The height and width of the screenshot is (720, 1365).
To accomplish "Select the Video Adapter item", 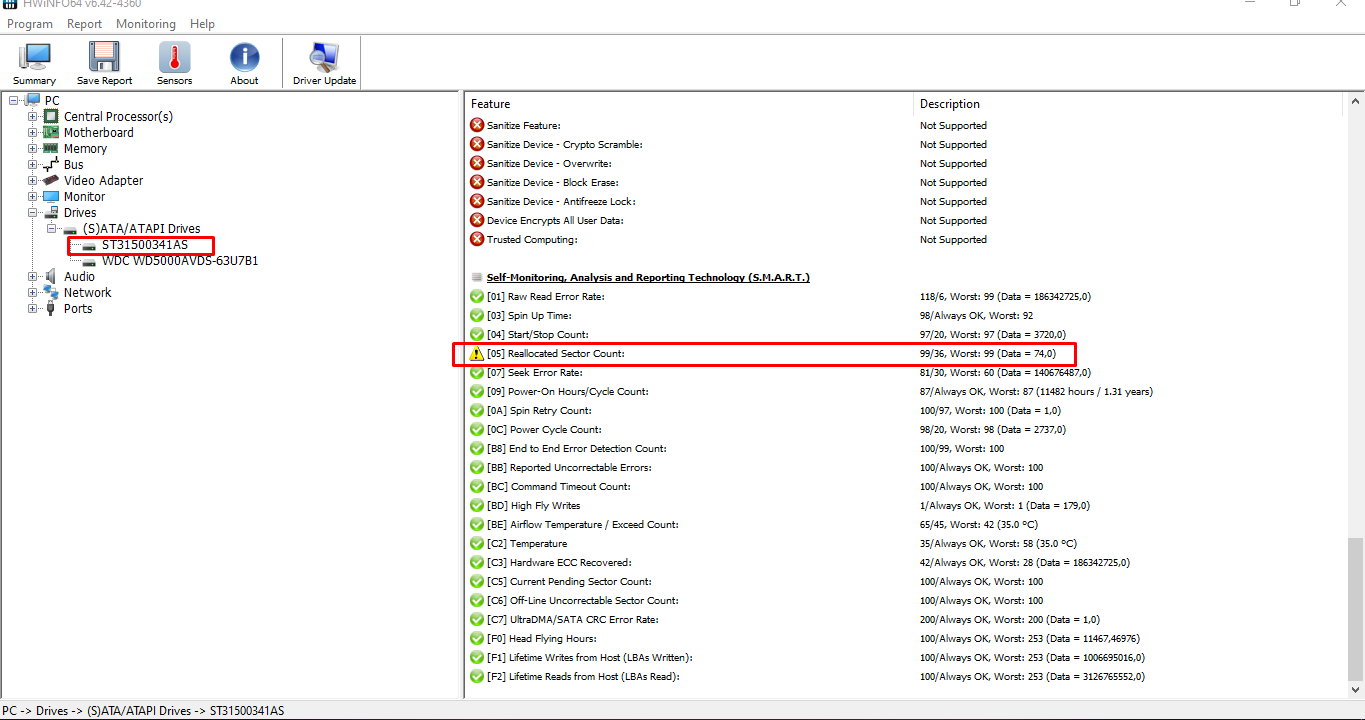I will point(103,180).
